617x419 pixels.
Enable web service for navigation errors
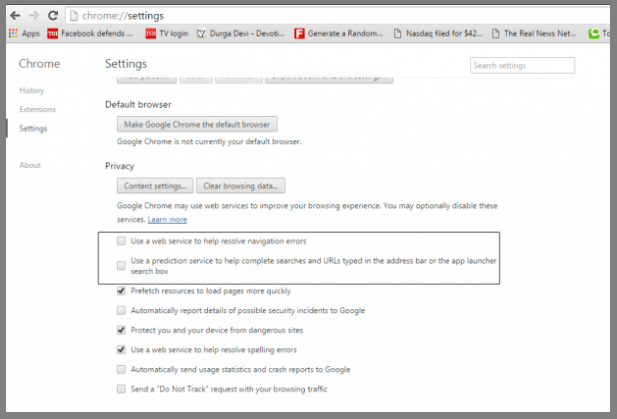pos(121,242)
